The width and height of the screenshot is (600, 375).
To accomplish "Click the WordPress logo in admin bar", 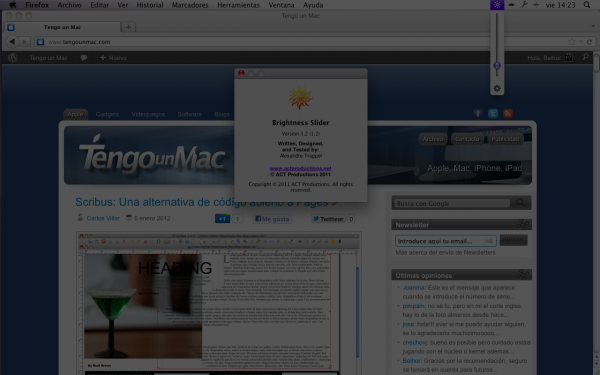I will coord(13,58).
